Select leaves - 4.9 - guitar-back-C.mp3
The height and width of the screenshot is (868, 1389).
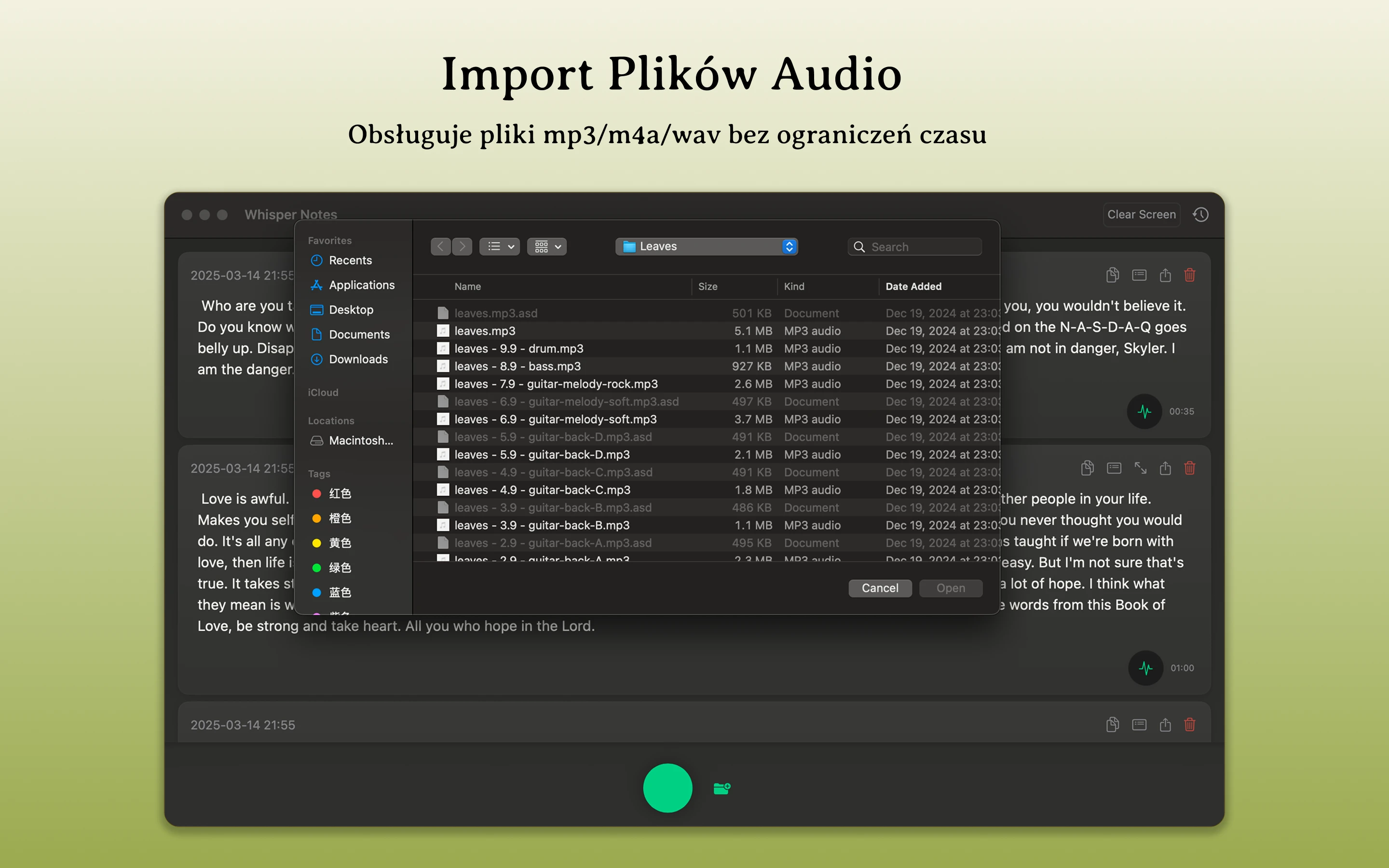707,489
